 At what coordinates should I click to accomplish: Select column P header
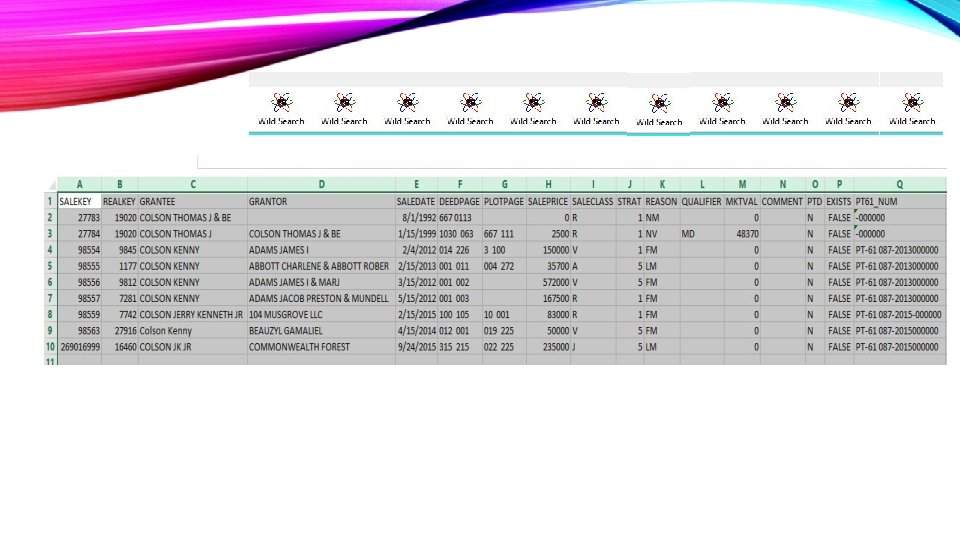[839, 184]
